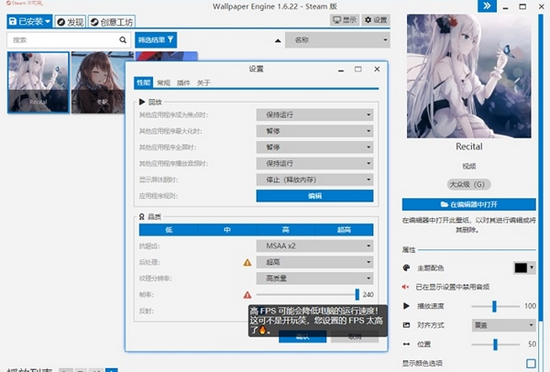Click the 大众级 (G) rating tag
The image size is (550, 372).
click(x=469, y=184)
